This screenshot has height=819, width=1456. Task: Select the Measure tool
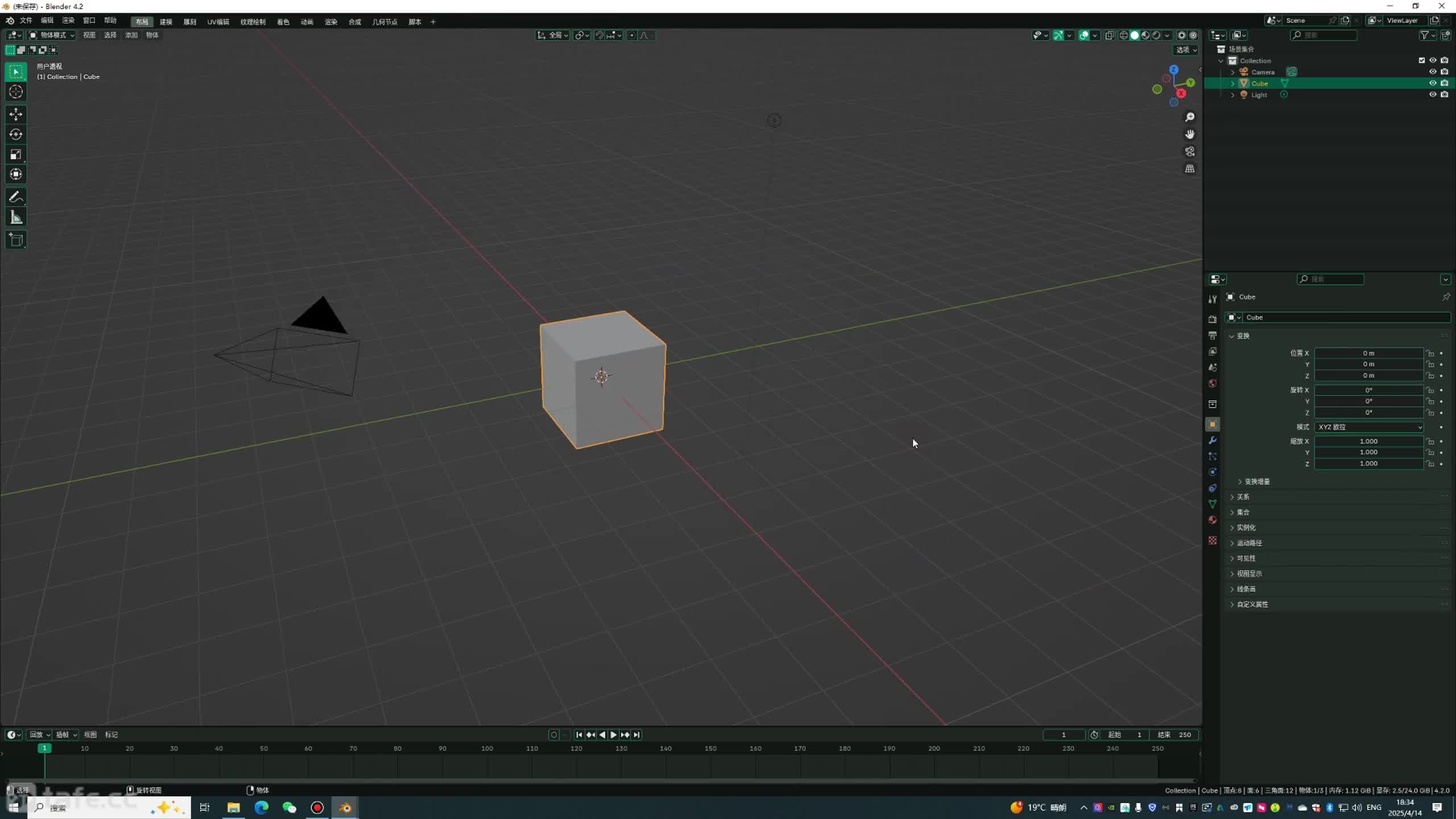(x=16, y=218)
